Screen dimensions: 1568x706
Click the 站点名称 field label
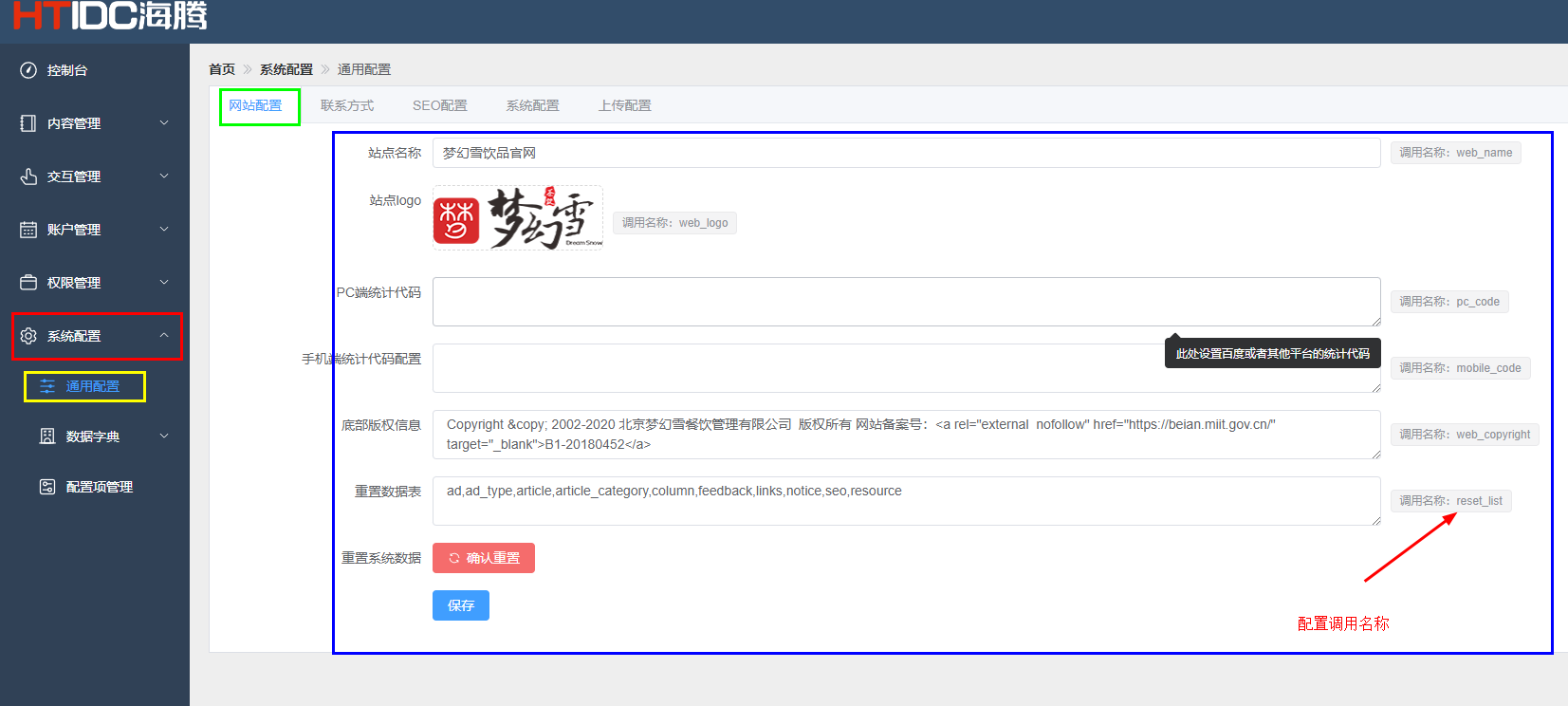point(395,153)
